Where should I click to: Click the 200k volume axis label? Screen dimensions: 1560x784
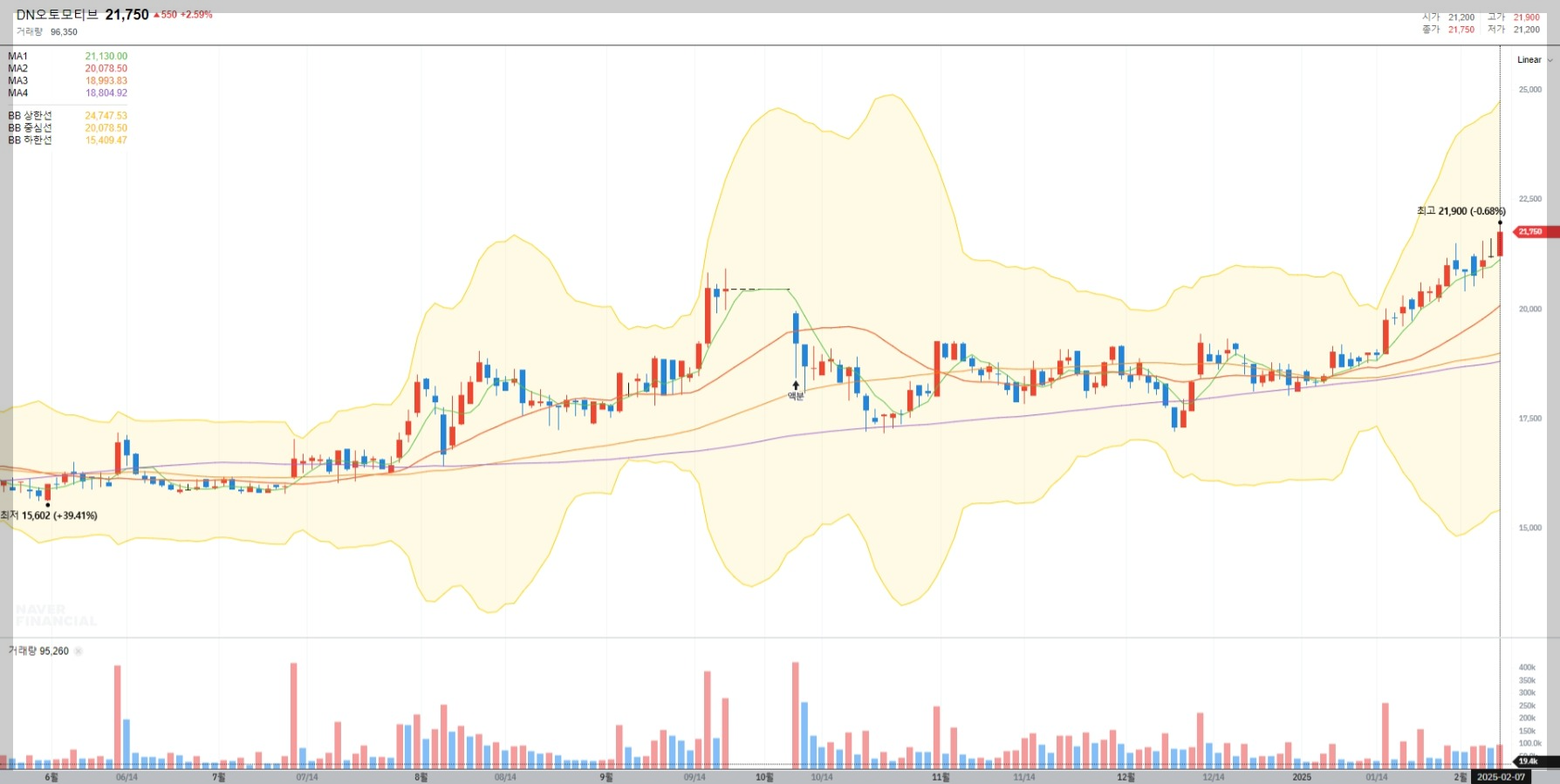click(1527, 719)
